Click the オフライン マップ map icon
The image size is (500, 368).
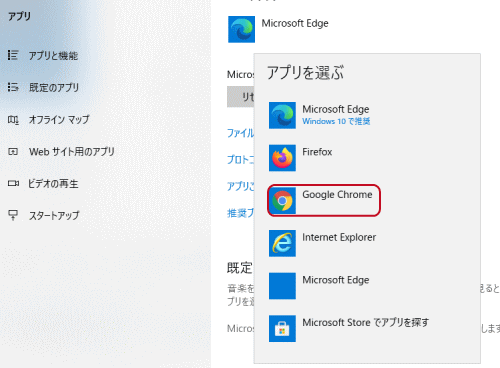(x=13, y=119)
